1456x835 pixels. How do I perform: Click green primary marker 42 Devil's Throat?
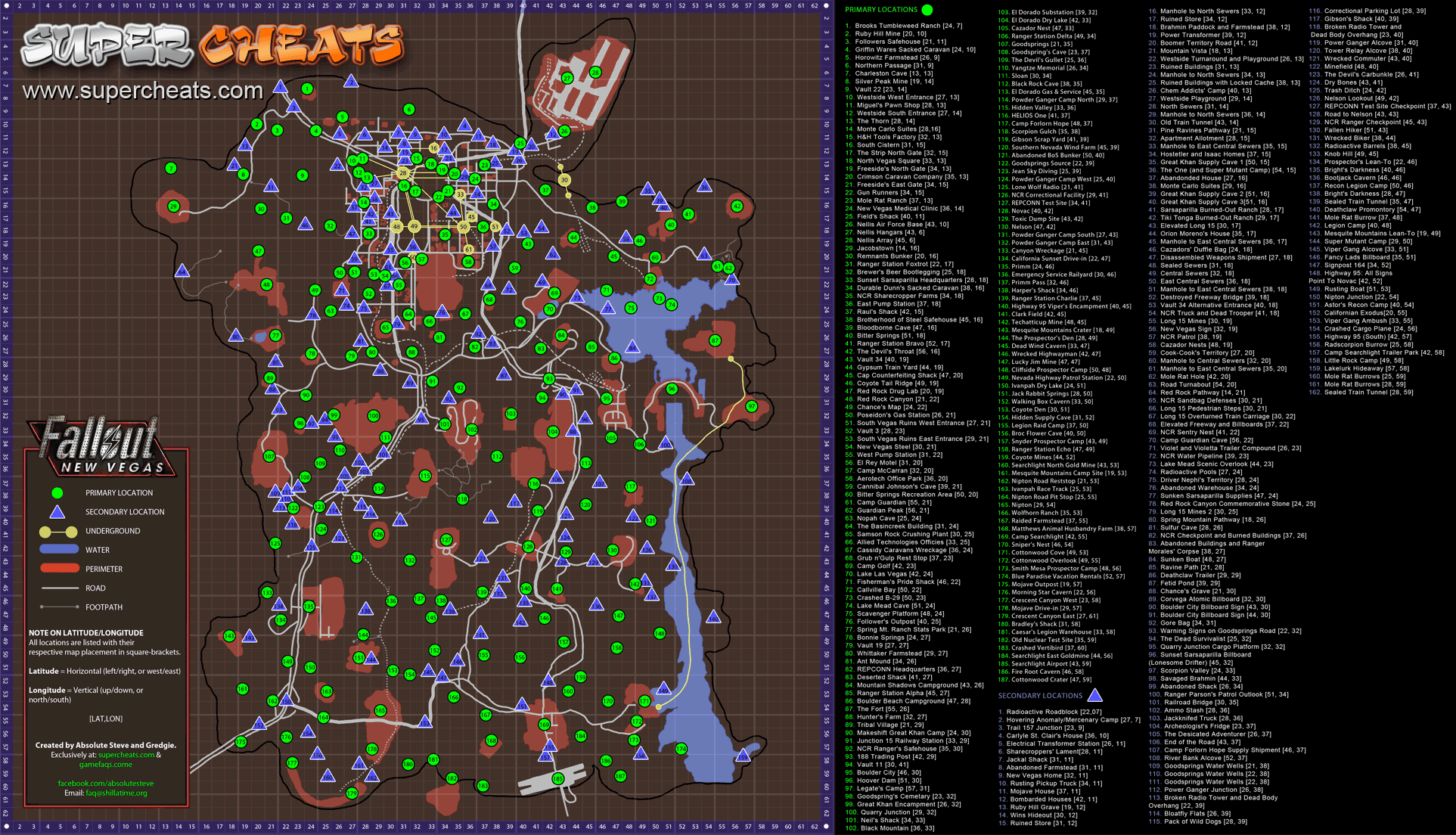tap(737, 206)
